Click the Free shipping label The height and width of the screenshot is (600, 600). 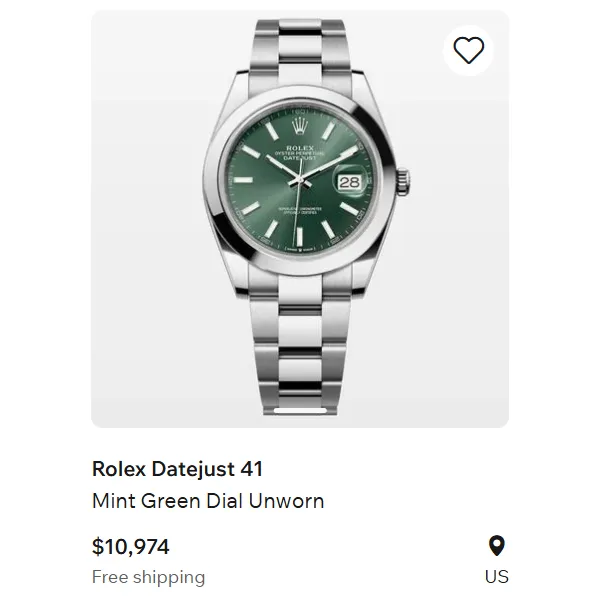(x=148, y=577)
